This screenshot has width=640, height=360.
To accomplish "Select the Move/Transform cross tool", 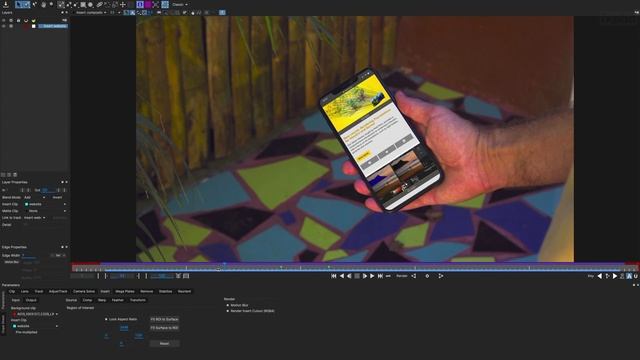I will point(122,4).
